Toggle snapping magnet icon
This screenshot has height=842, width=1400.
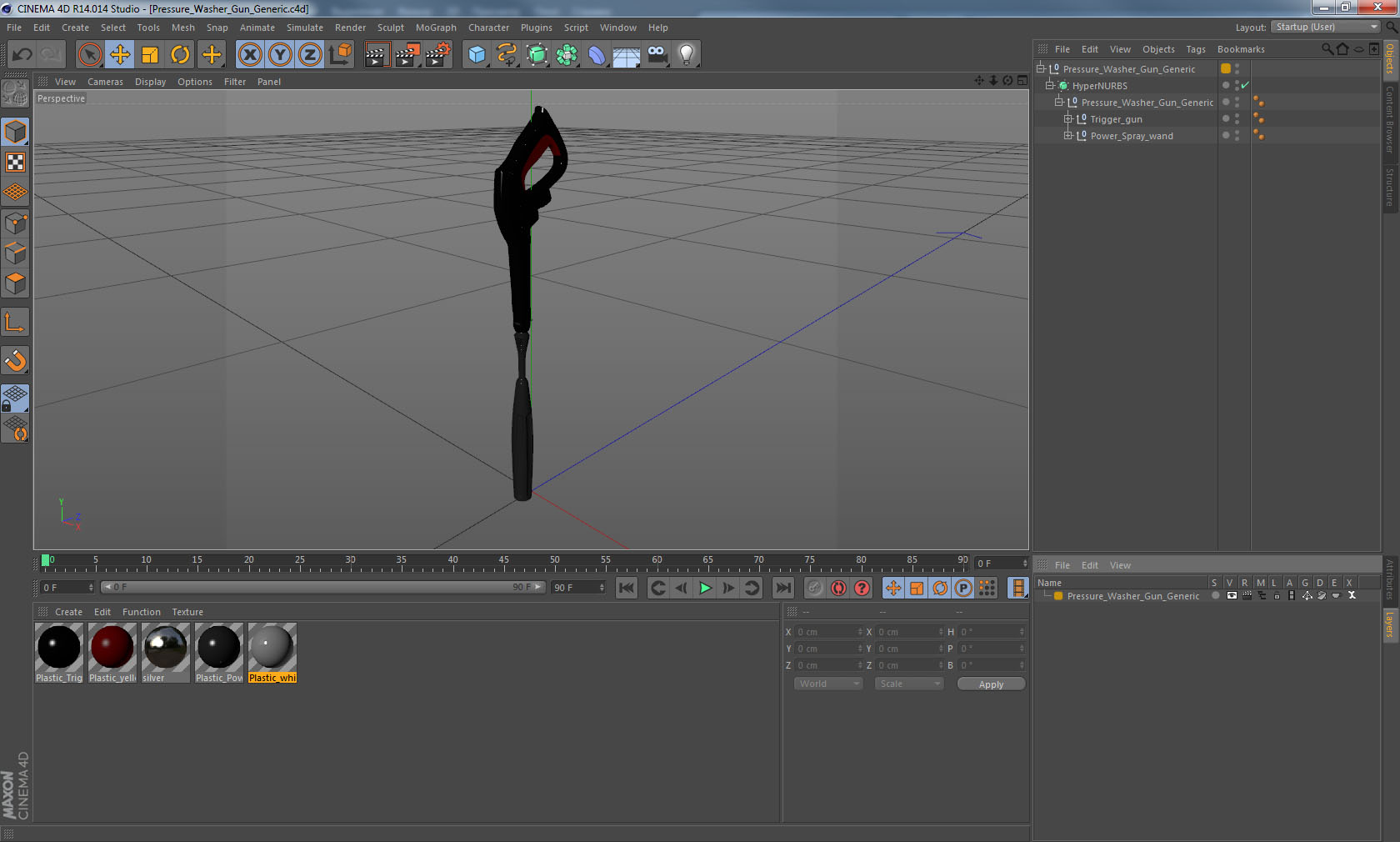tap(15, 360)
